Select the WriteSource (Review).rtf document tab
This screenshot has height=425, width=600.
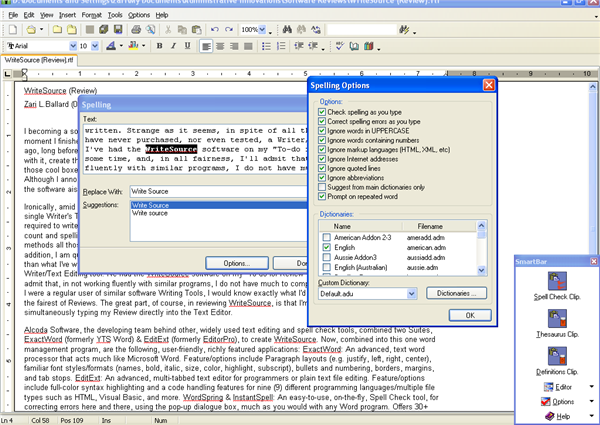39,60
